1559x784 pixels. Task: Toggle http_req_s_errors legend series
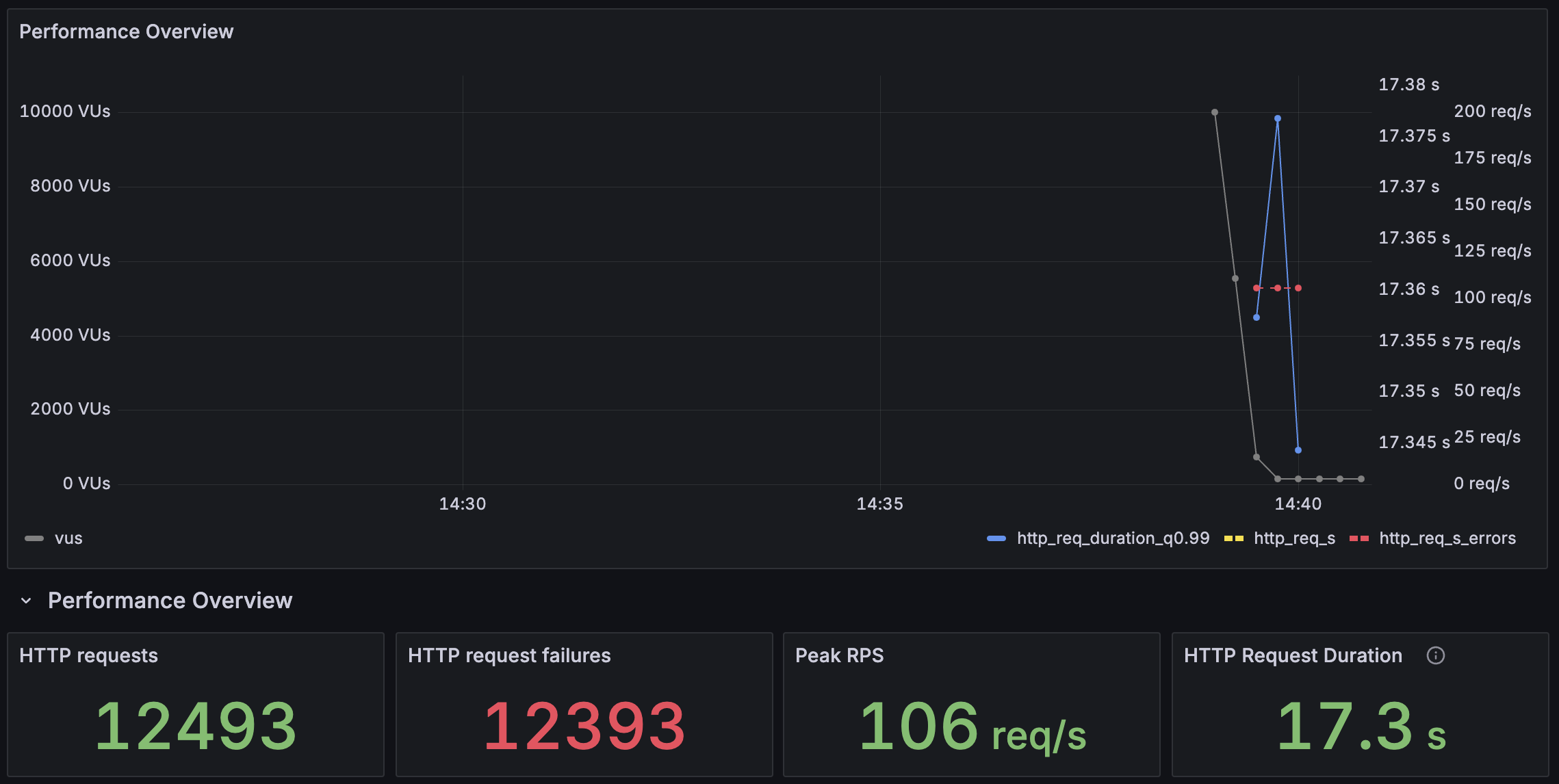click(x=1447, y=538)
